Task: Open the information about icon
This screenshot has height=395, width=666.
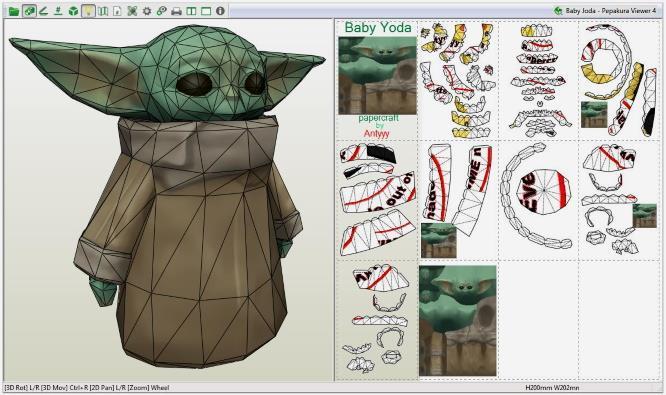Action: 220,11
